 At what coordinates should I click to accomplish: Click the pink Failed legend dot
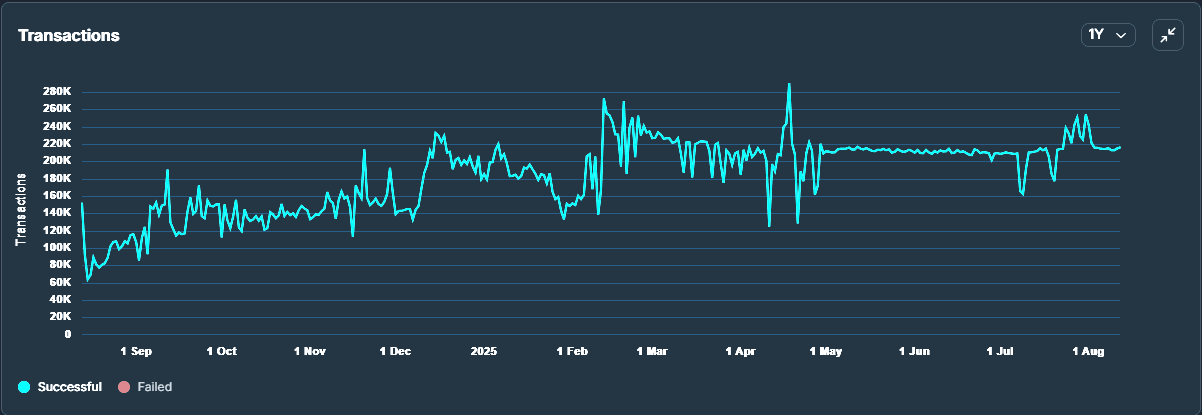[124, 386]
